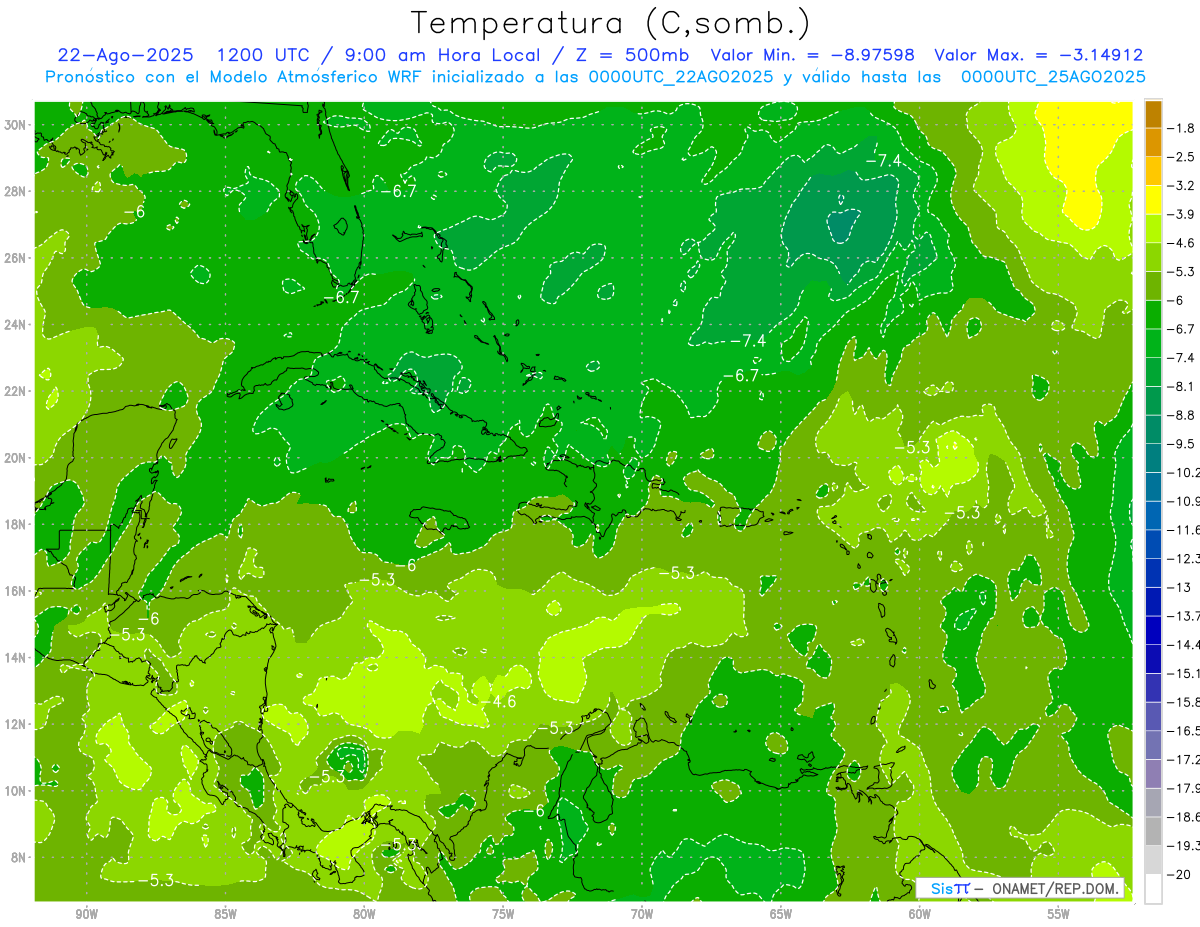
Task: Click the "80W" longitude axis label
Action: pos(364,914)
